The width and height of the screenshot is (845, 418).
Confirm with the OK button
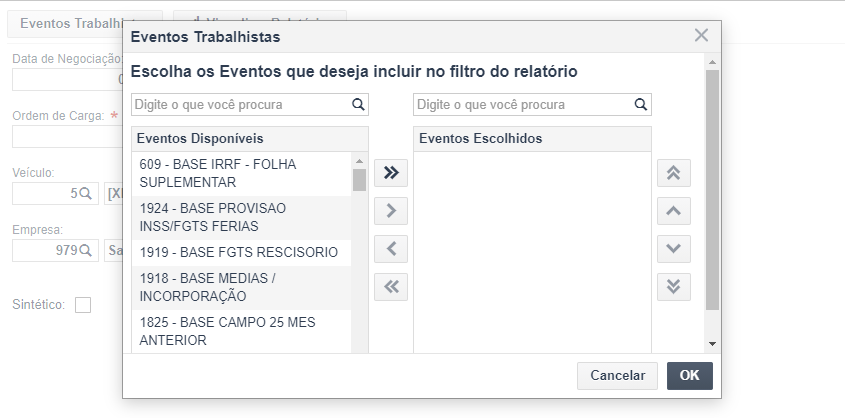690,375
